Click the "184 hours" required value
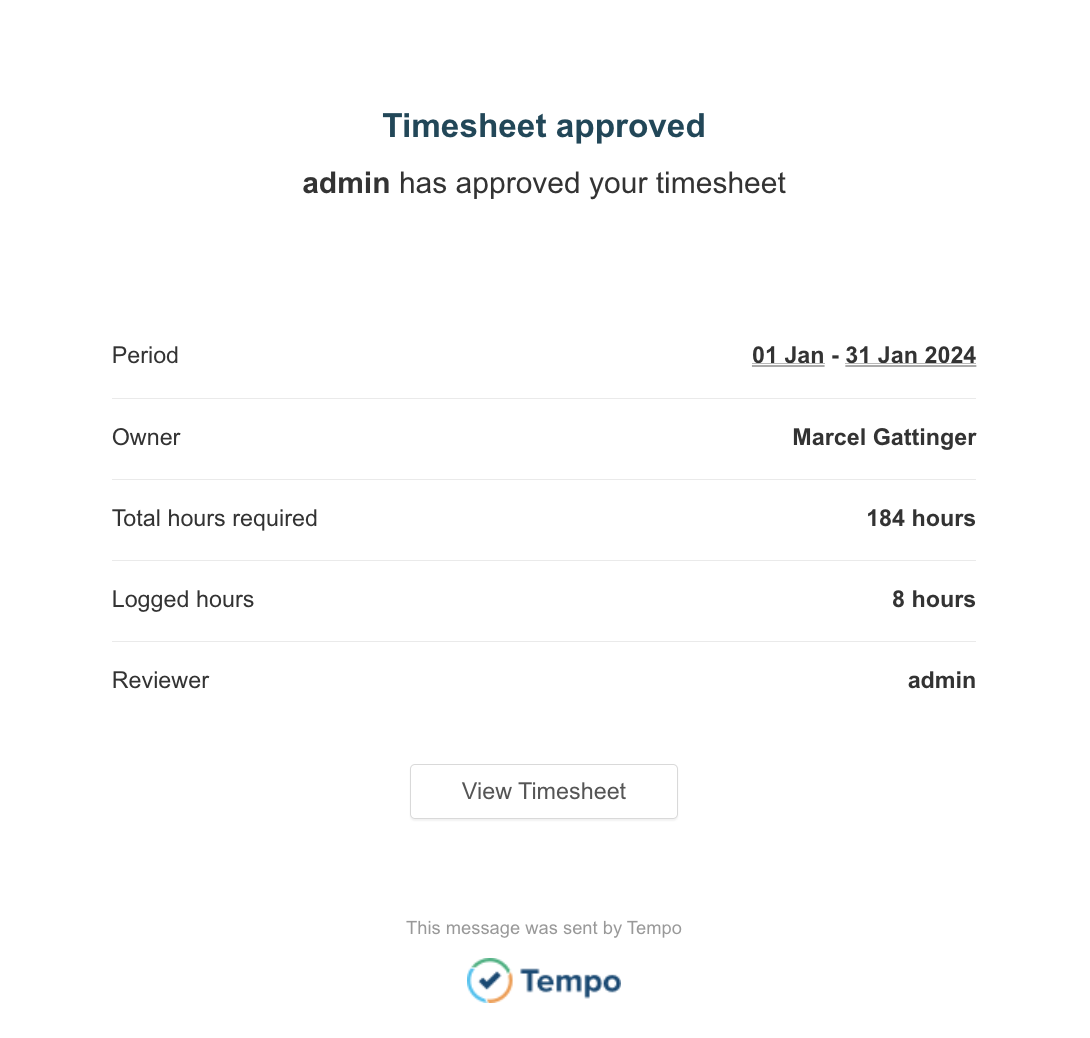The height and width of the screenshot is (1038, 1090). [921, 518]
